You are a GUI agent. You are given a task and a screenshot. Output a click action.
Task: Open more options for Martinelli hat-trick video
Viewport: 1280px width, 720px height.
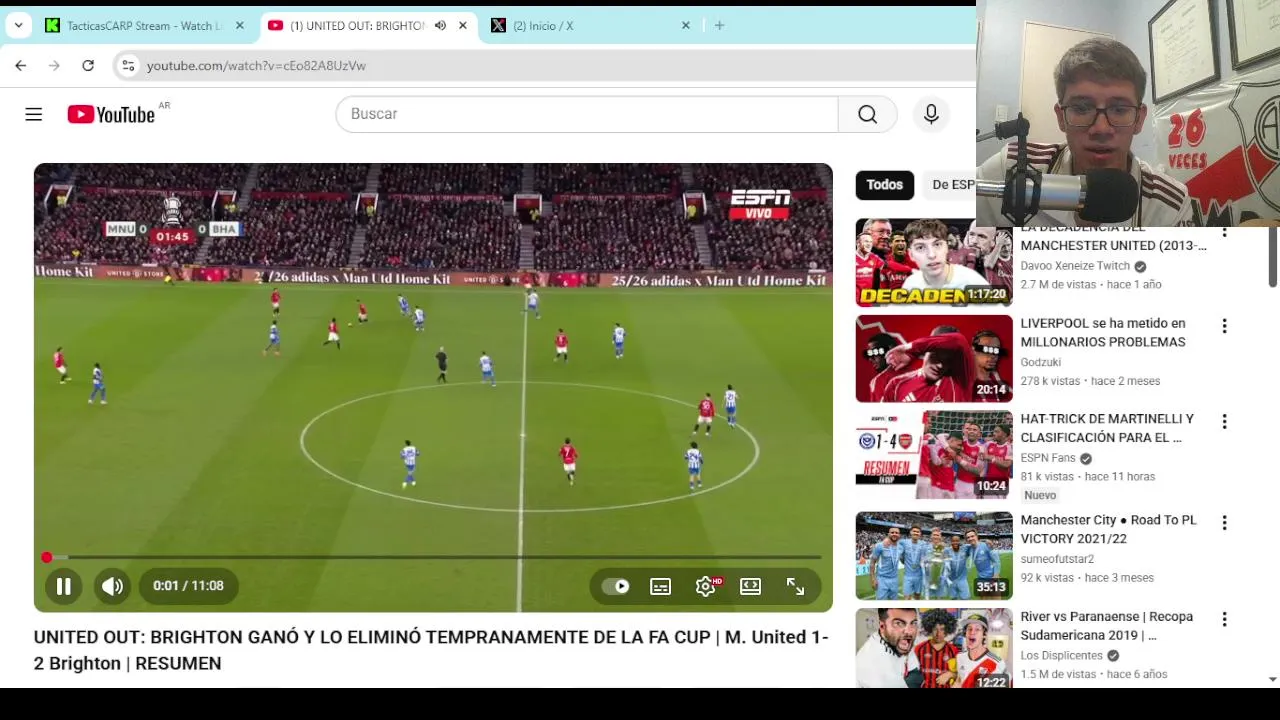pyautogui.click(x=1224, y=422)
